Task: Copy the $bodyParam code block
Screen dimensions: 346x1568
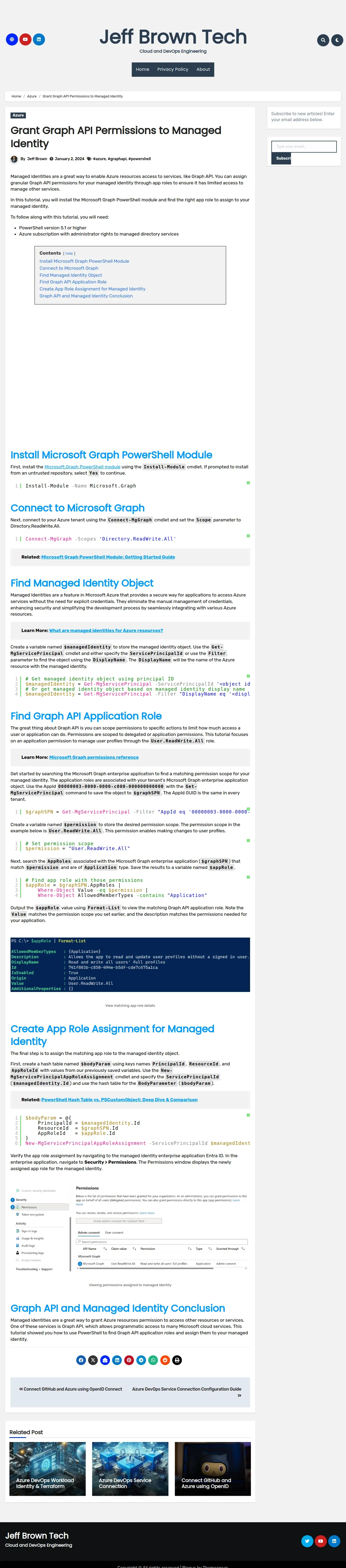Action: (x=248, y=1115)
